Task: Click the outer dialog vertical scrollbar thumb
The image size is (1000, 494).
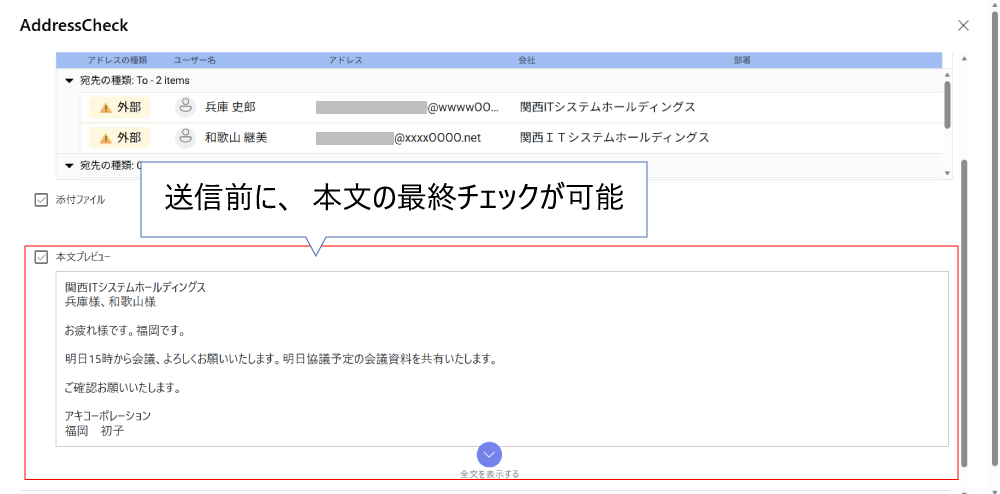Action: [964, 310]
